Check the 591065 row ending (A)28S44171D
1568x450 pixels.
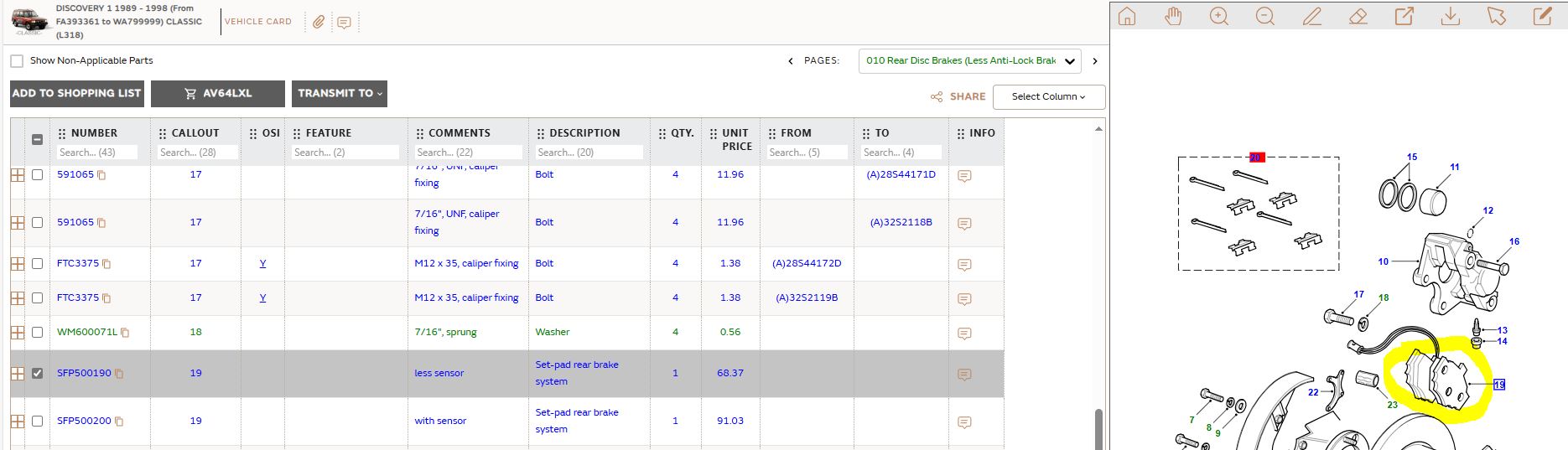coord(37,174)
